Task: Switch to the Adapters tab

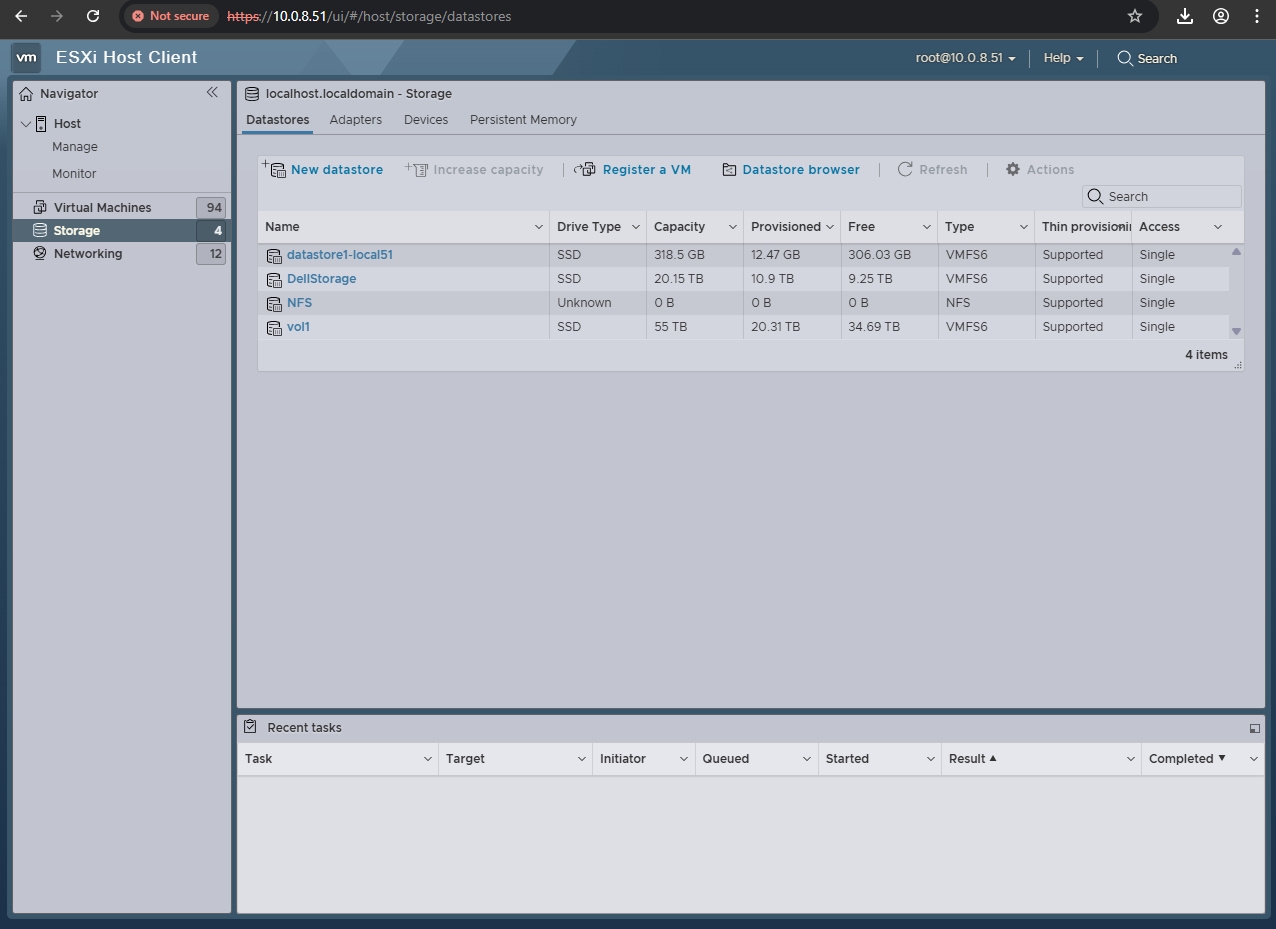Action: pyautogui.click(x=356, y=120)
